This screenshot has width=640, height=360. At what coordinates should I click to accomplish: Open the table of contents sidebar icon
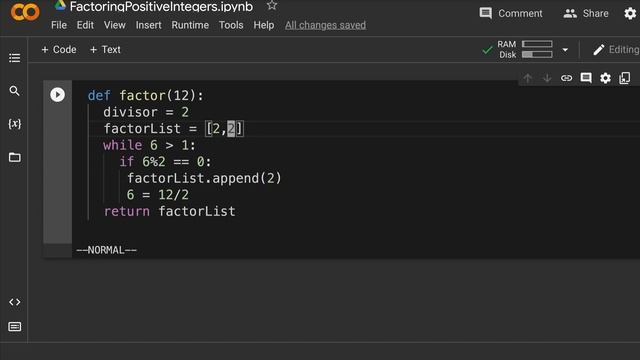[x=15, y=58]
